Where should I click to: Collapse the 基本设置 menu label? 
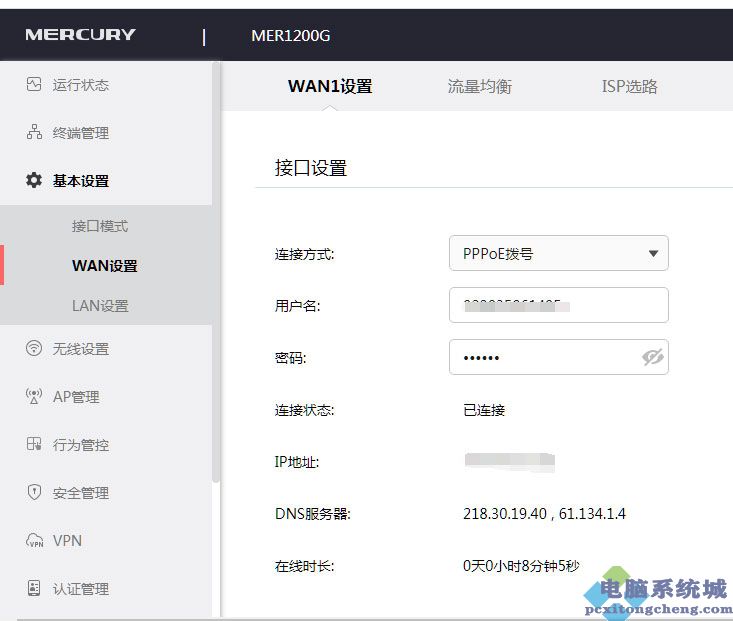pyautogui.click(x=80, y=181)
